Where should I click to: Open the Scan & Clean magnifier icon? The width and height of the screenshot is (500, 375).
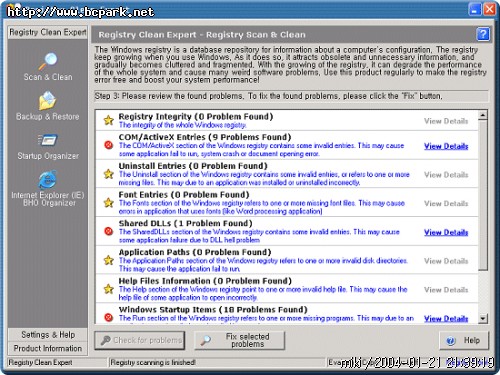coord(48,61)
